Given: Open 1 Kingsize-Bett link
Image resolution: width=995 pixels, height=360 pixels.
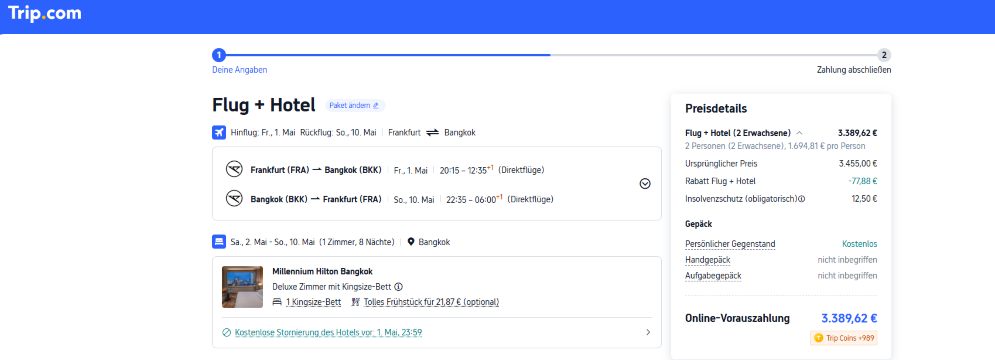Looking at the screenshot, I should tap(313, 302).
